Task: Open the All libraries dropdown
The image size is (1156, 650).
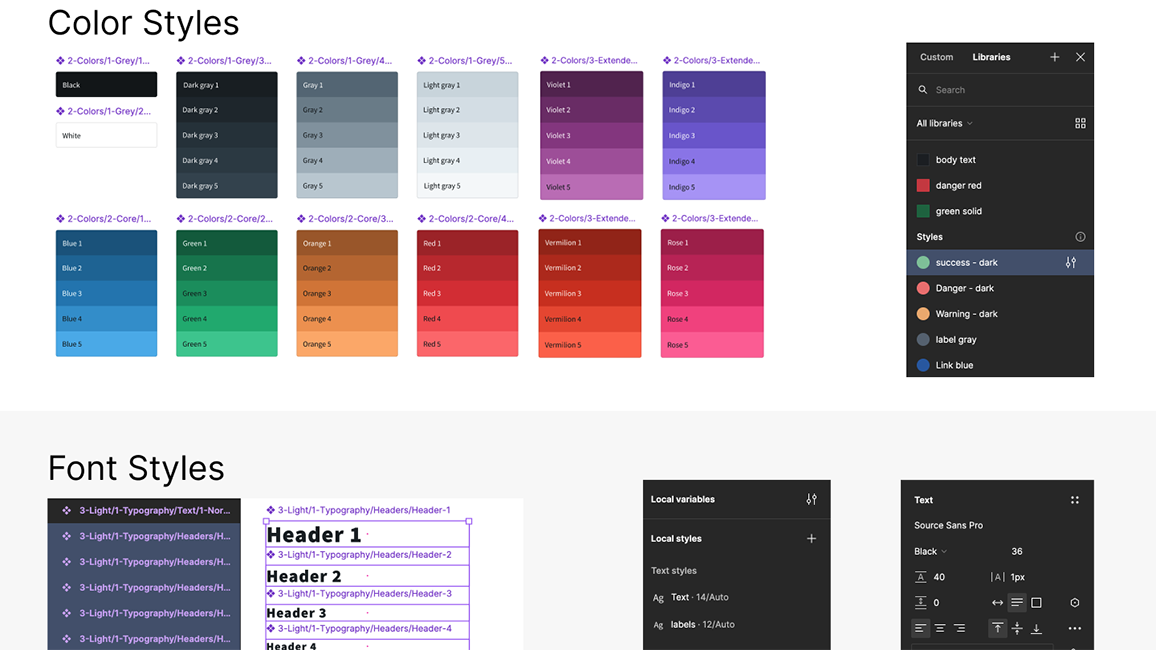Action: (941, 123)
